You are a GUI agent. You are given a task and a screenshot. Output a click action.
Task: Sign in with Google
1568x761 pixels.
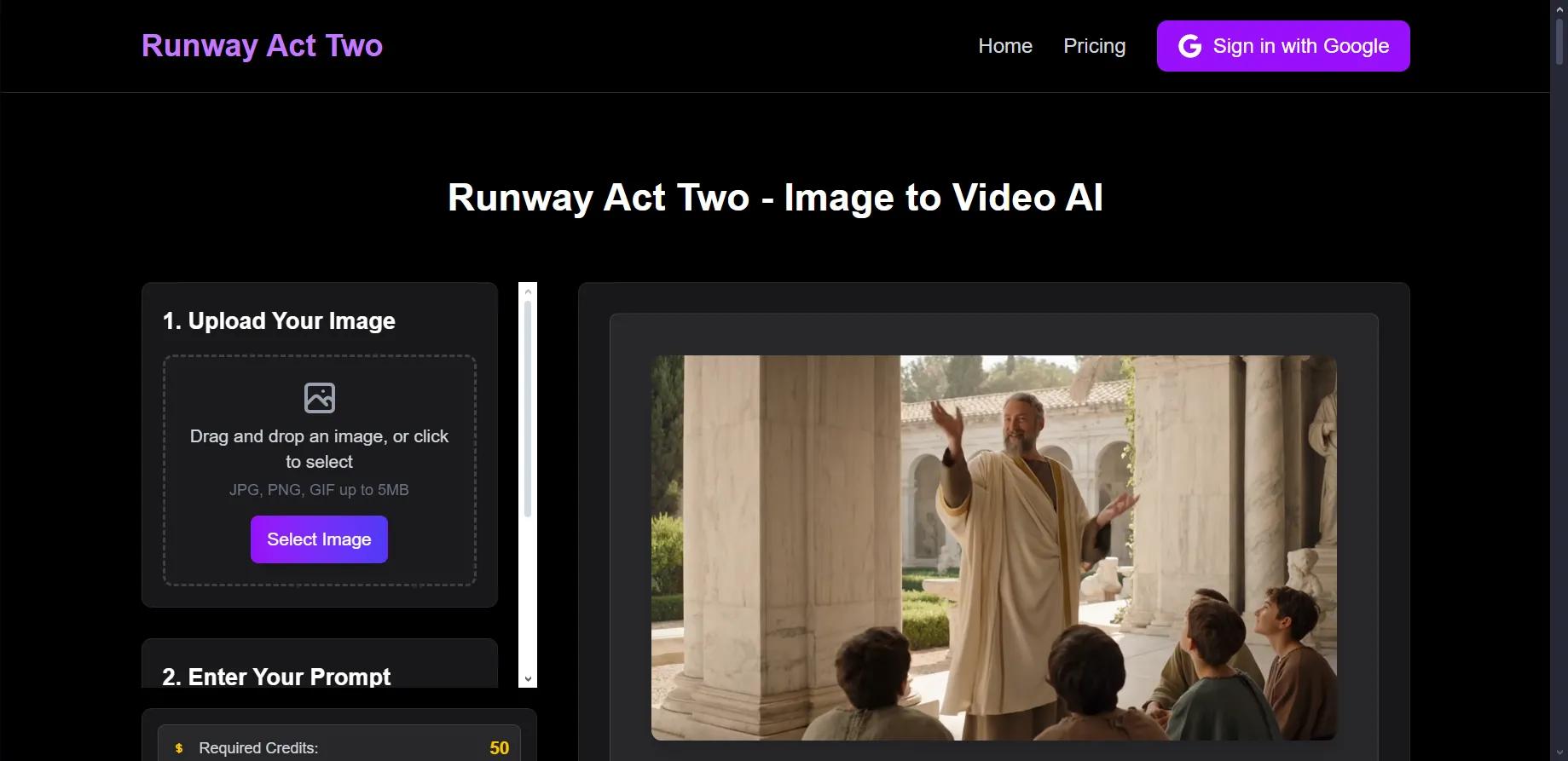[1283, 46]
